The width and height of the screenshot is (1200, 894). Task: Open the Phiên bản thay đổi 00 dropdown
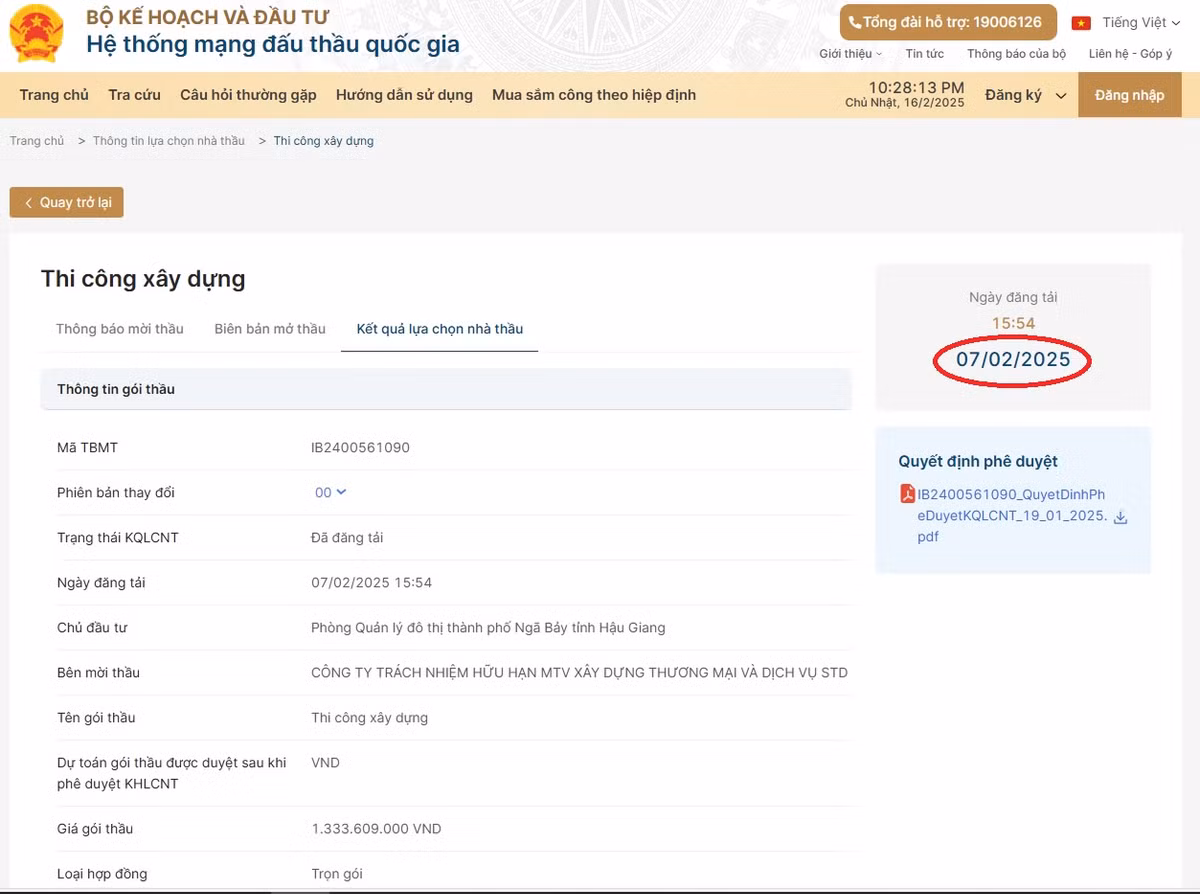click(x=330, y=492)
